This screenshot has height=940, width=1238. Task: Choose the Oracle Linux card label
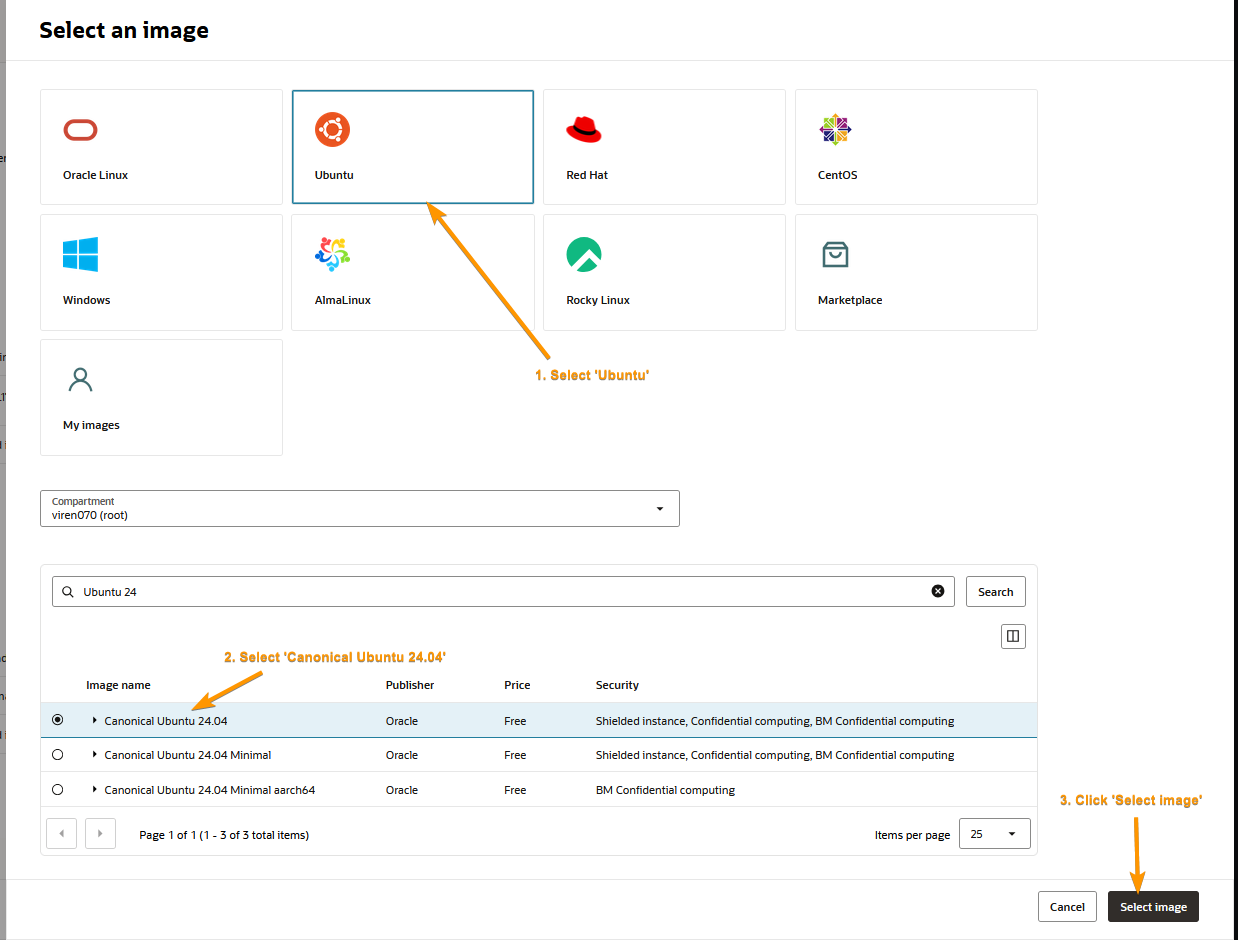pyautogui.click(x=95, y=175)
